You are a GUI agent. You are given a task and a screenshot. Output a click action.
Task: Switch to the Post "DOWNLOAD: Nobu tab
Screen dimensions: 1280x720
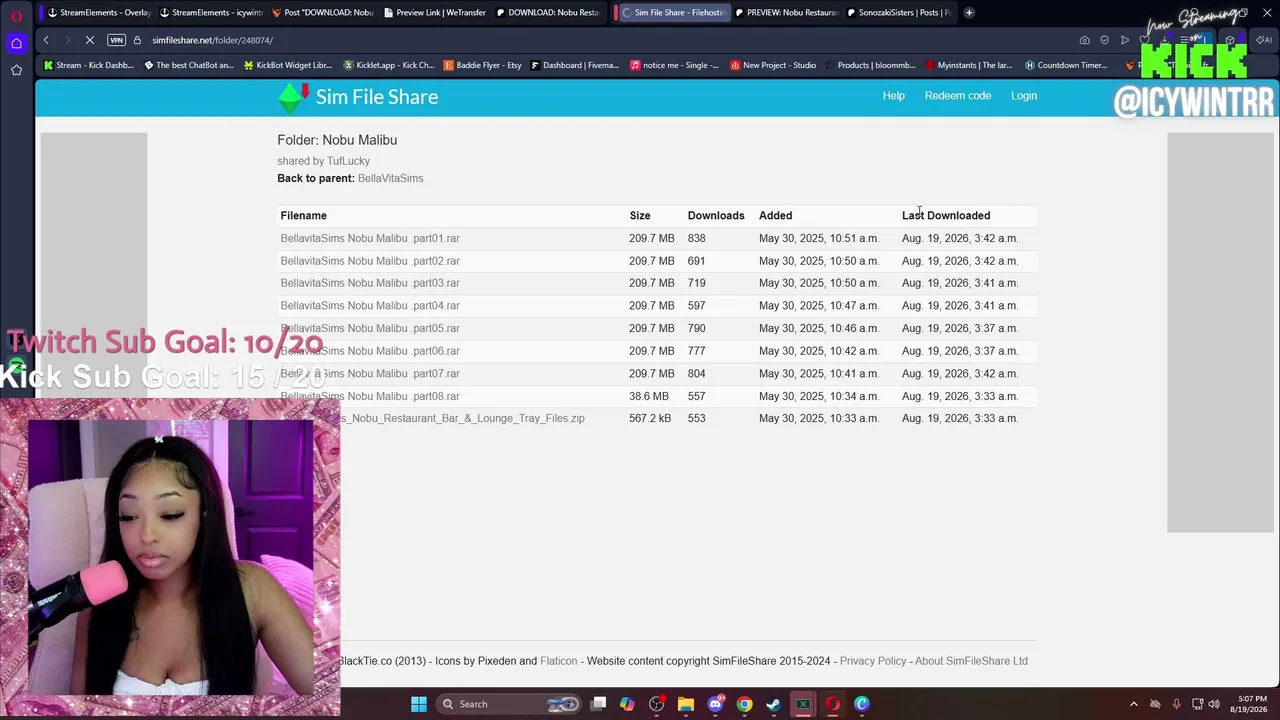point(322,13)
